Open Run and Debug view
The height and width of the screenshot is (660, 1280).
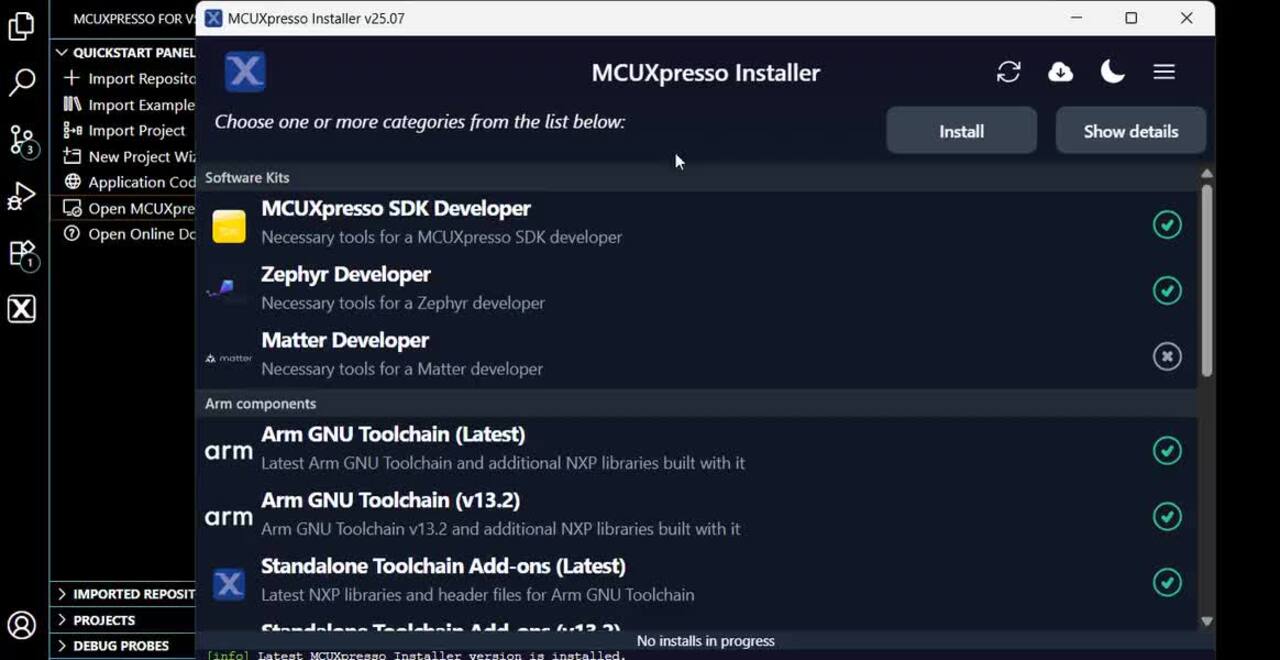(22, 196)
